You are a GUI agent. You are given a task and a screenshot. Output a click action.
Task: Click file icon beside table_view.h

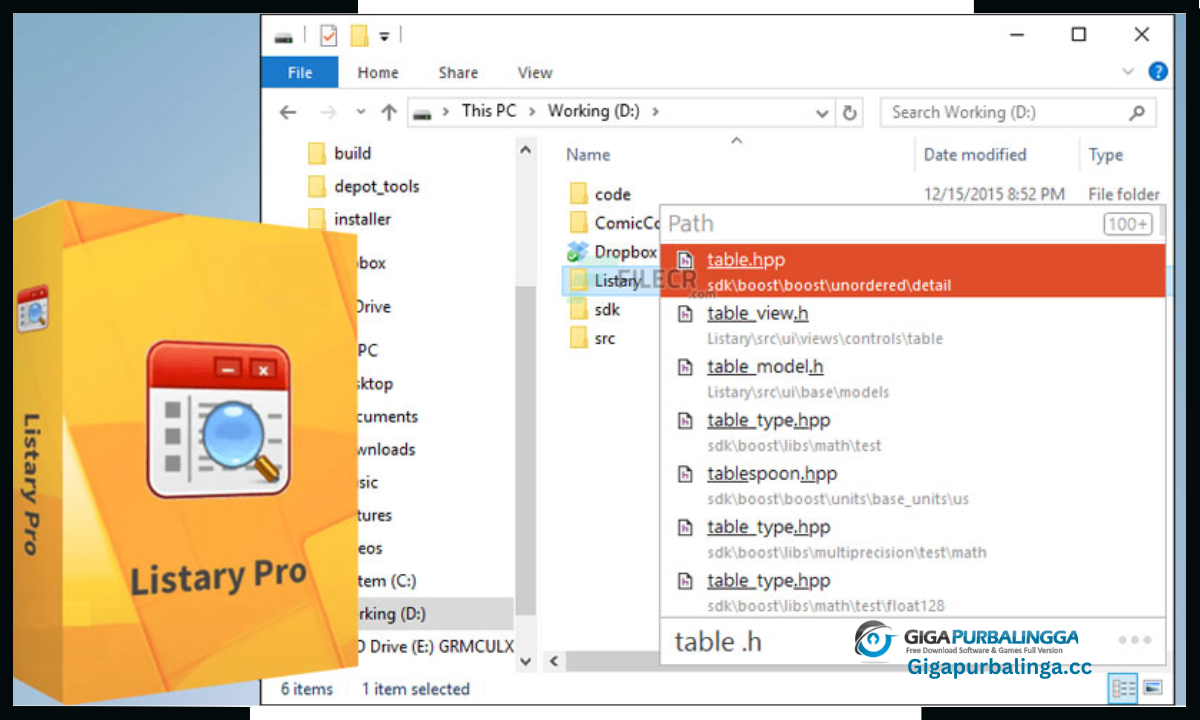(685, 314)
